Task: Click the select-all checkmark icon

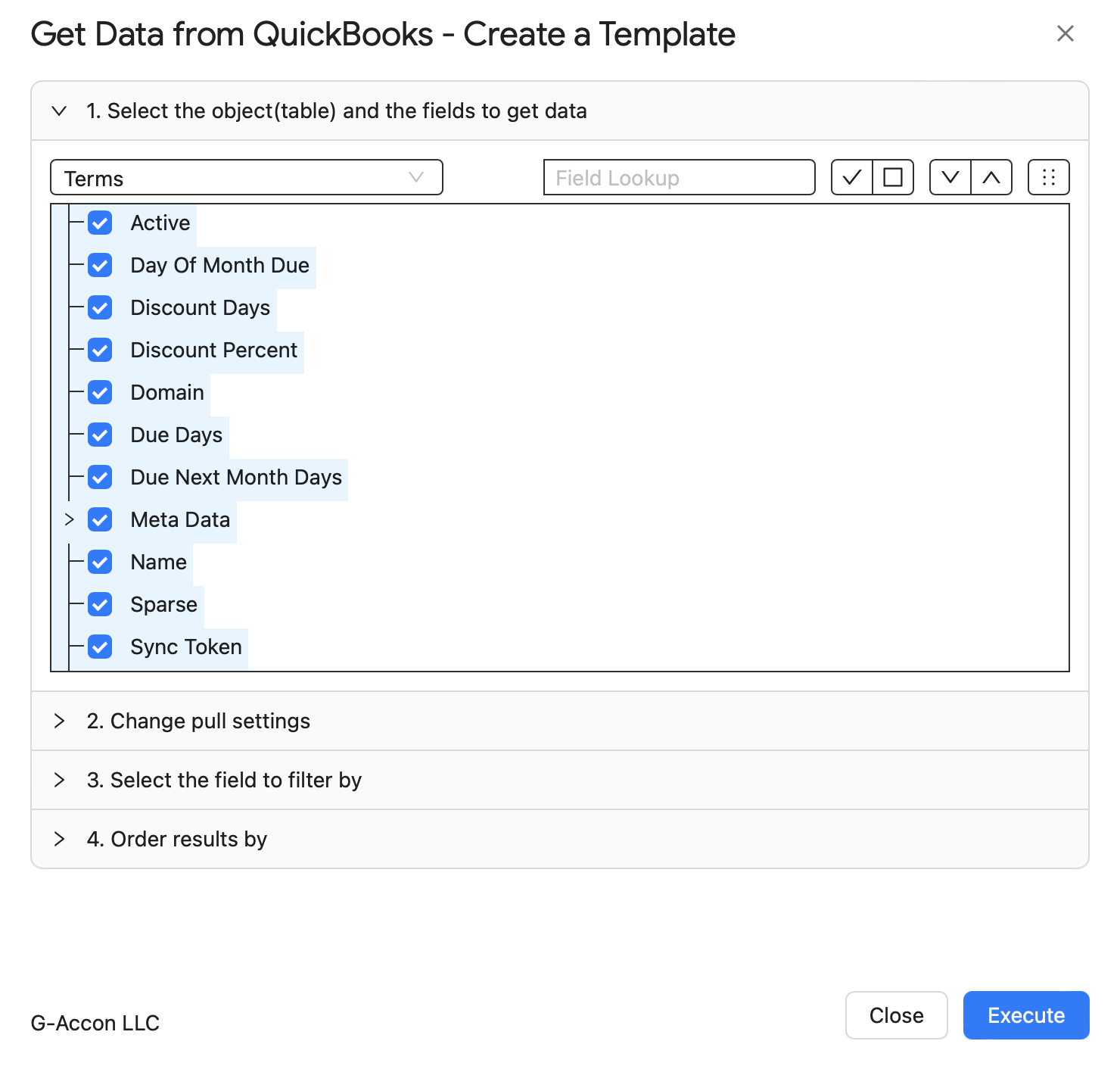Action: pyautogui.click(x=852, y=177)
